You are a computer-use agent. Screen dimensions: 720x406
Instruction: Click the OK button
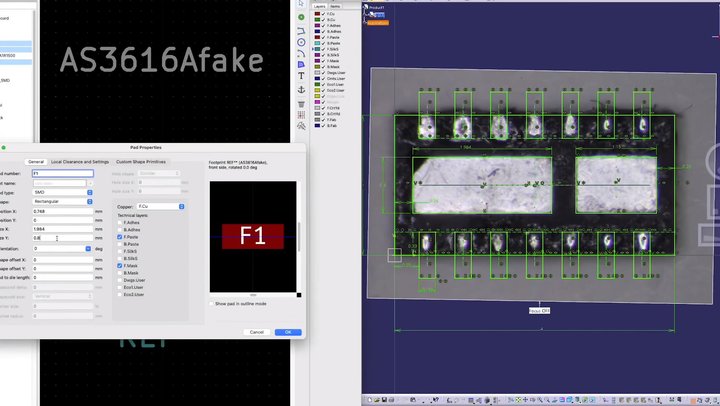tap(287, 332)
